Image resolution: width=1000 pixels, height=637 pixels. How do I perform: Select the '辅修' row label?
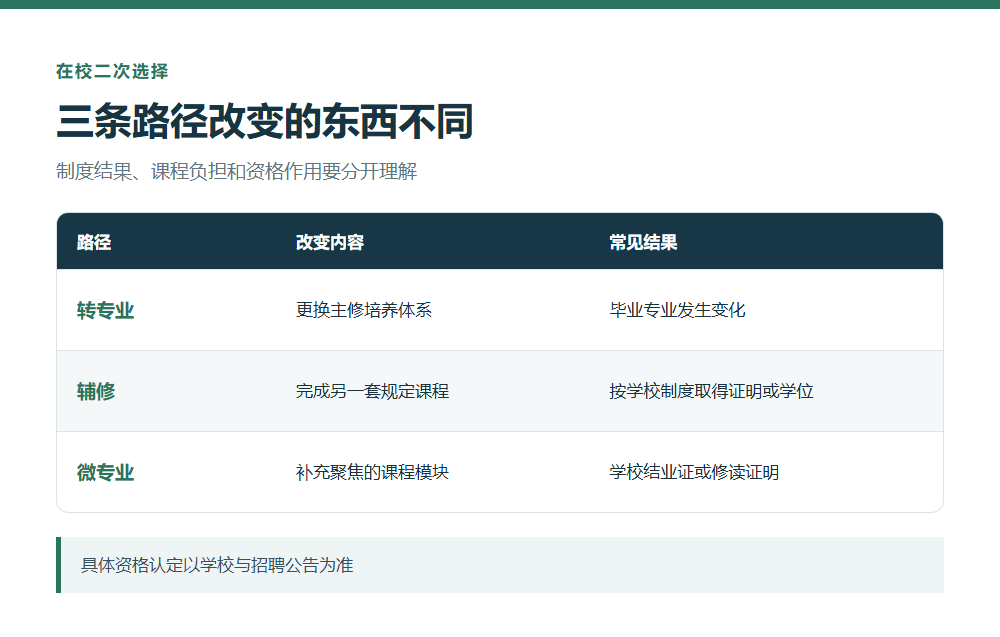[x=96, y=392]
